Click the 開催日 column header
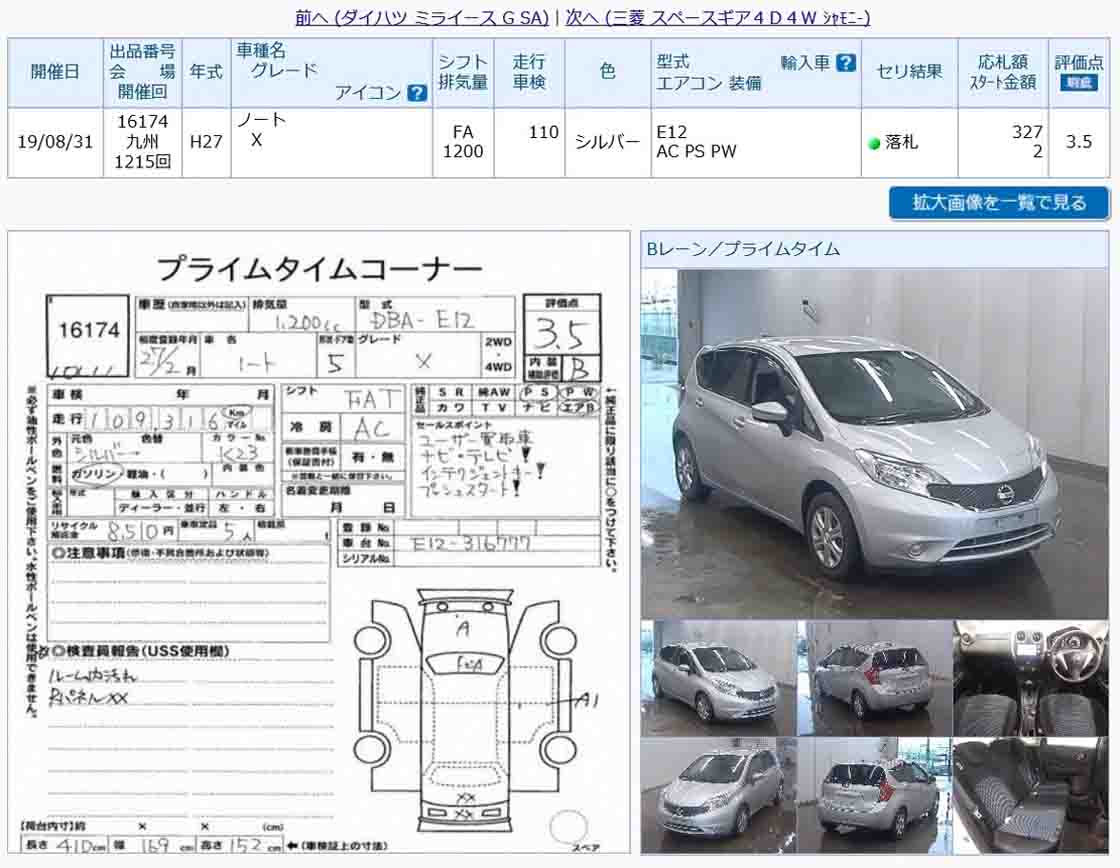The height and width of the screenshot is (868, 1120). [x=55, y=72]
